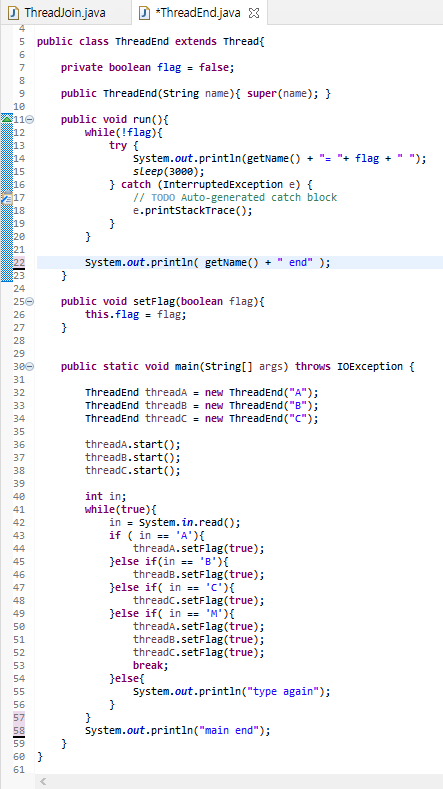The height and width of the screenshot is (789, 443).
Task: Click 'in = System.in.read();' line
Action: pos(175,523)
